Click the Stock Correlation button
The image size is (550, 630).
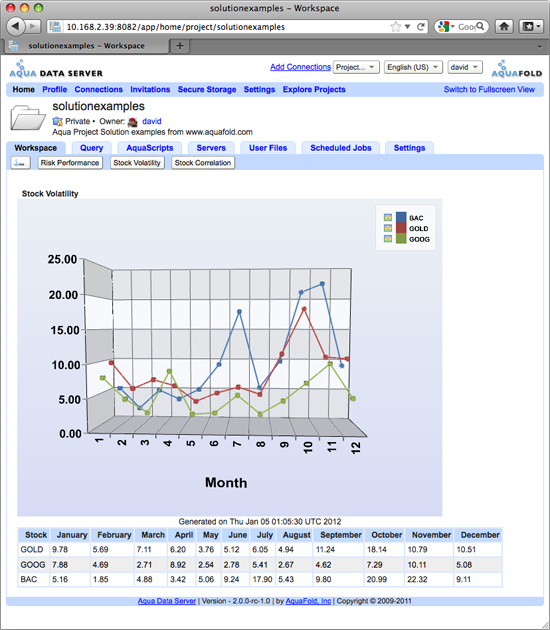[x=203, y=163]
